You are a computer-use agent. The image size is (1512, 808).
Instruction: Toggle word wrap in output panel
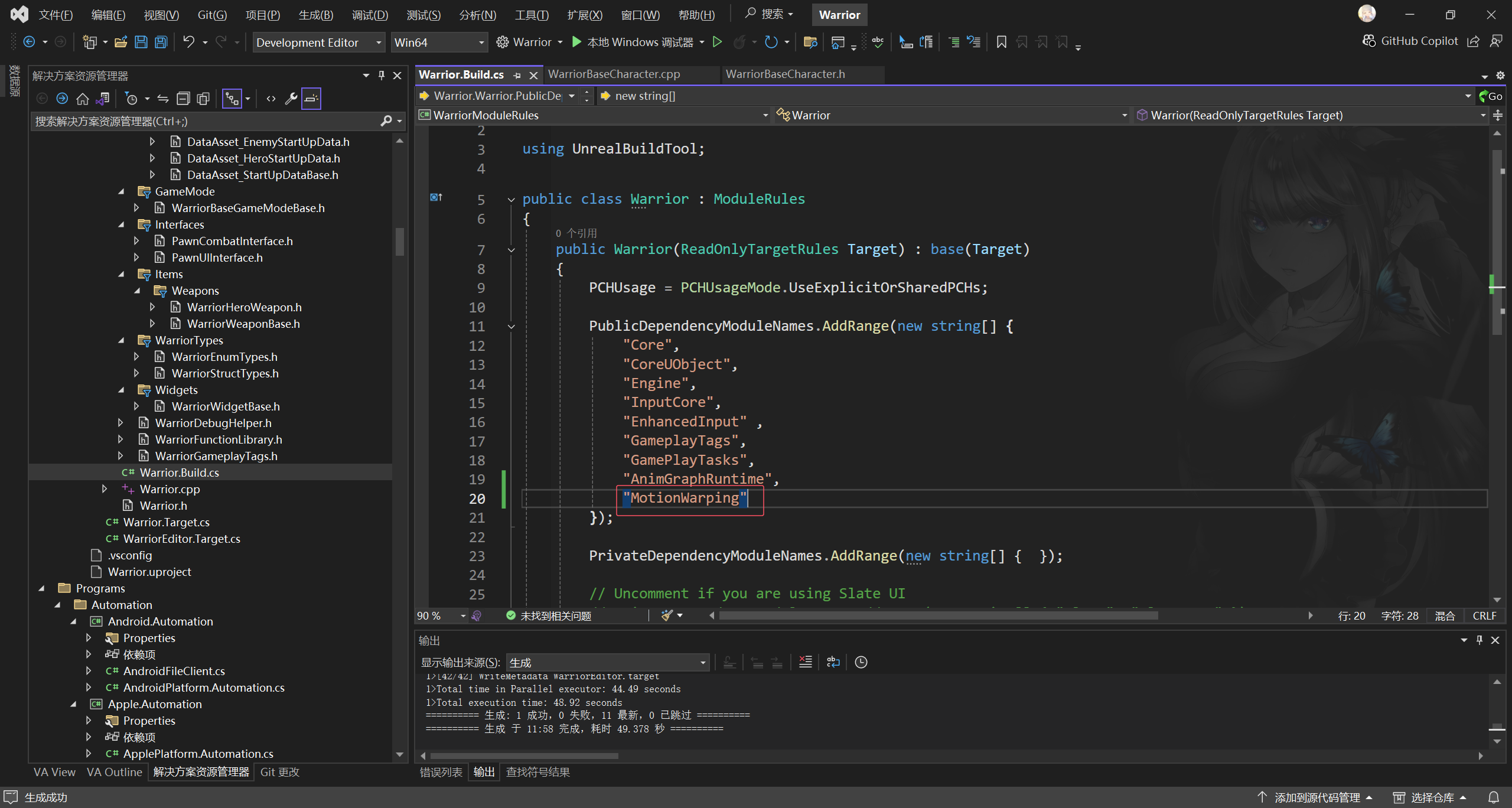[x=833, y=662]
